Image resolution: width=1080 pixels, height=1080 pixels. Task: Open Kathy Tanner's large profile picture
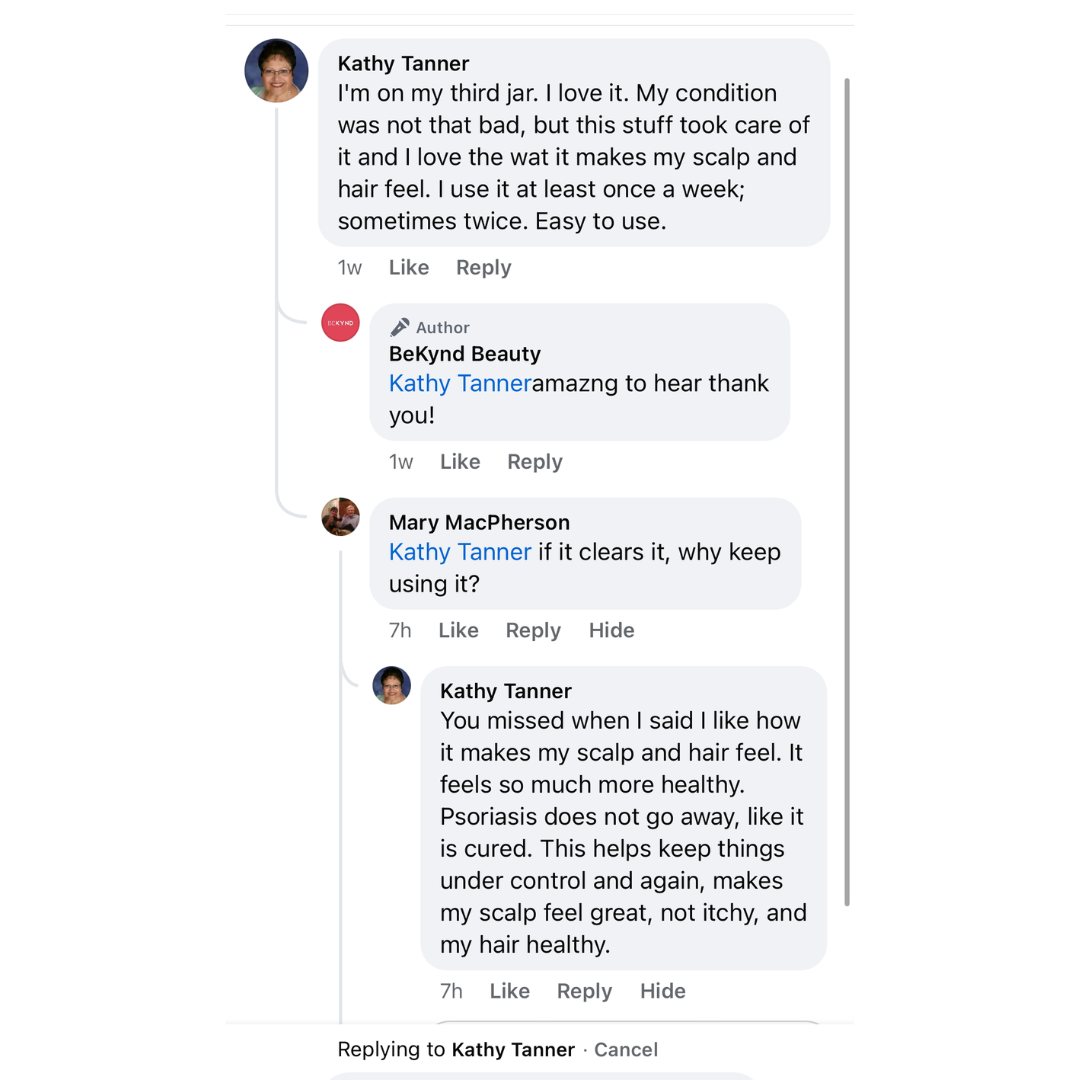(x=276, y=71)
